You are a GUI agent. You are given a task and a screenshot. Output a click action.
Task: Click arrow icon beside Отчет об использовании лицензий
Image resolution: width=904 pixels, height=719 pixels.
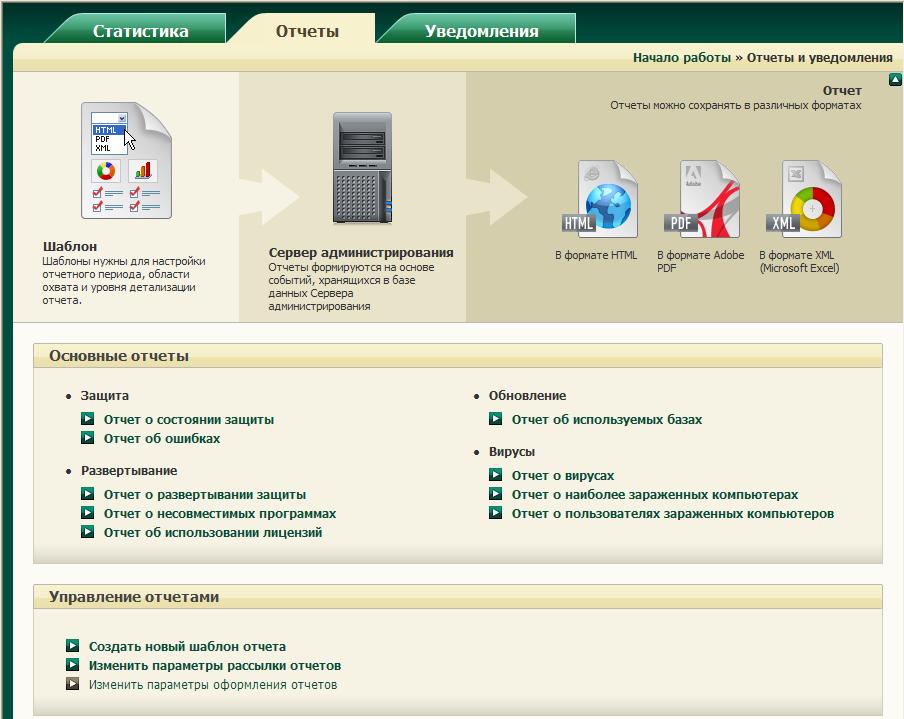[x=87, y=532]
